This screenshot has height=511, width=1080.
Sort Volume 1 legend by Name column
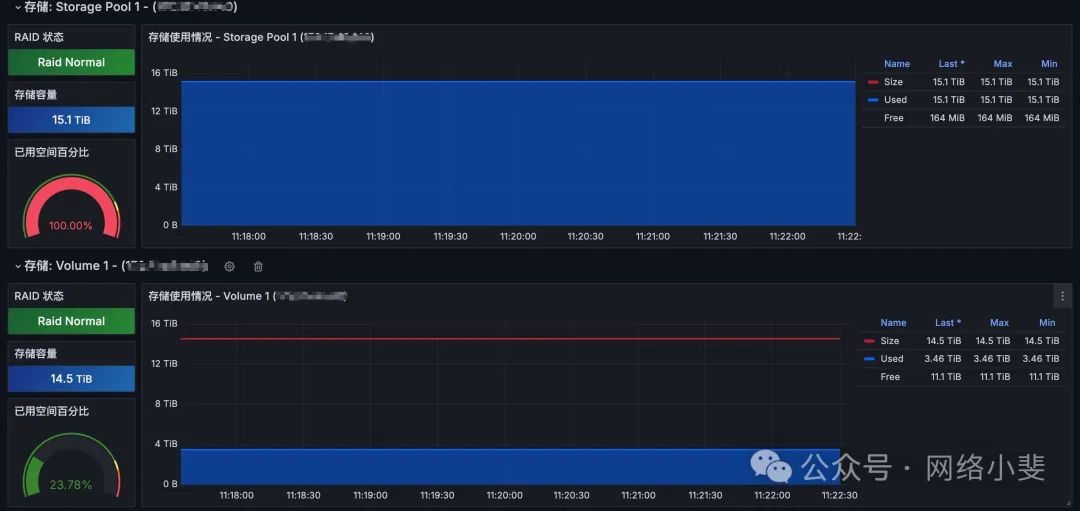tap(893, 323)
